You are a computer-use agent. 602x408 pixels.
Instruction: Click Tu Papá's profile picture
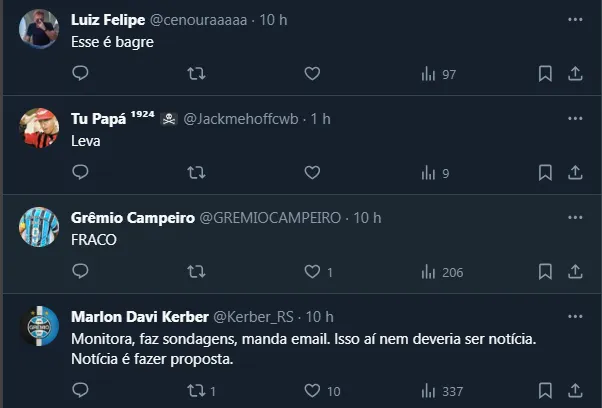pos(38,128)
